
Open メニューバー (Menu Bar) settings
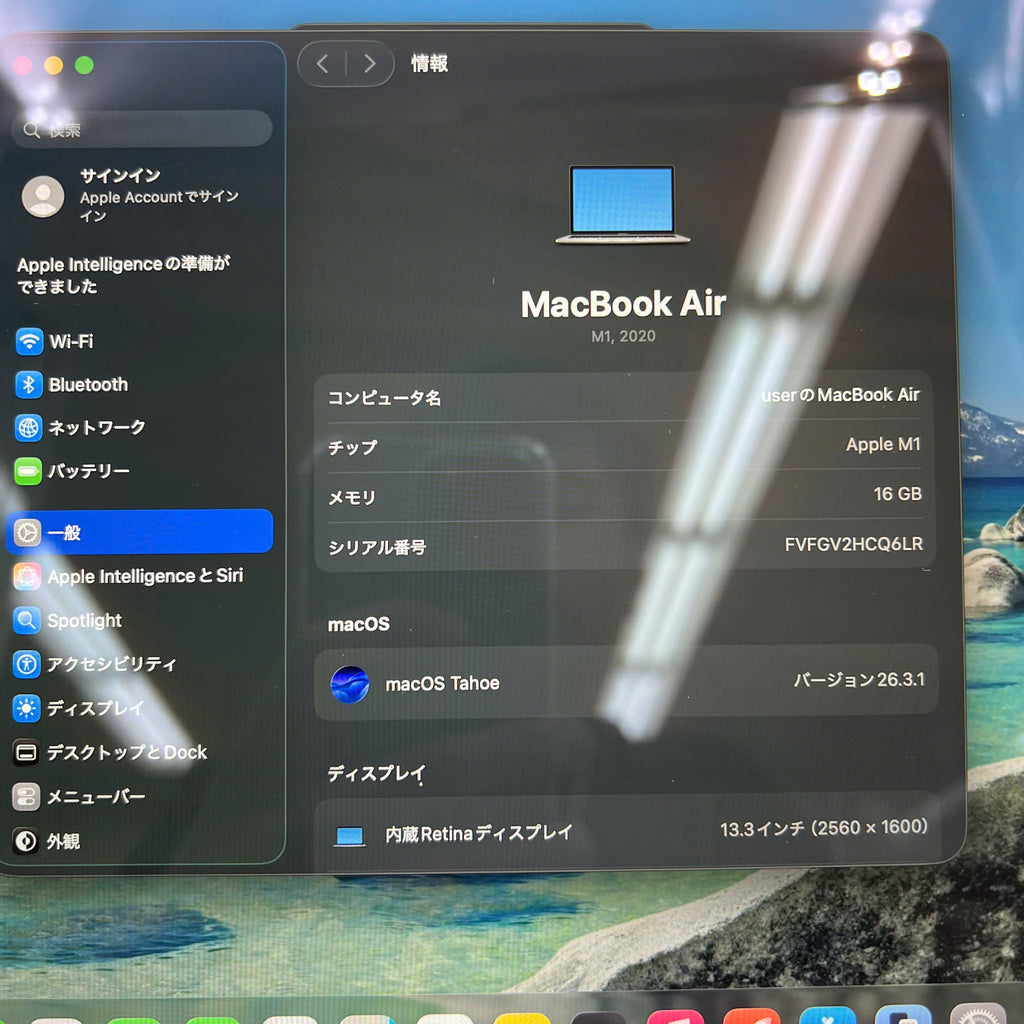point(79,797)
